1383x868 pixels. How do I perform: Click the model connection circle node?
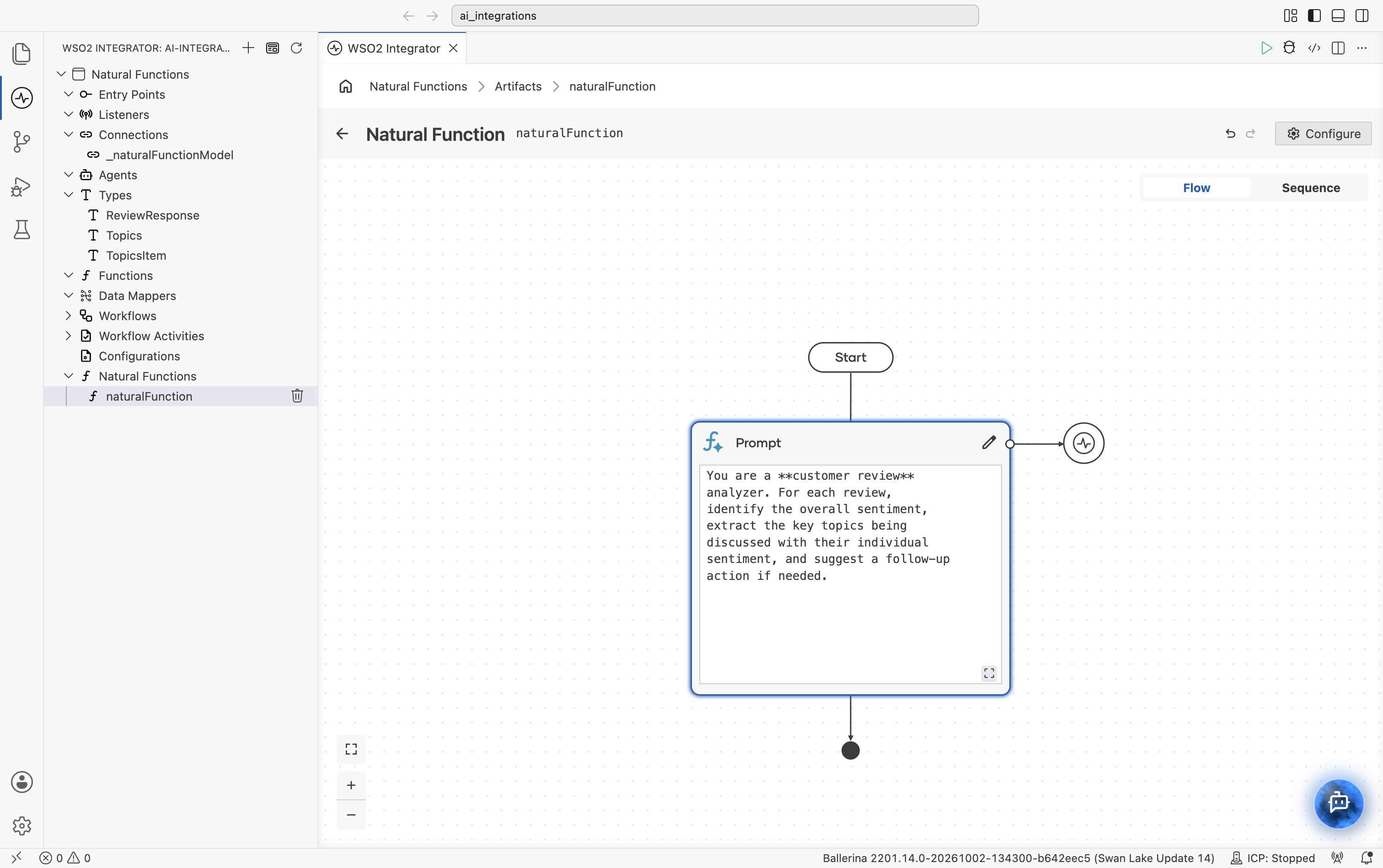coord(1083,443)
